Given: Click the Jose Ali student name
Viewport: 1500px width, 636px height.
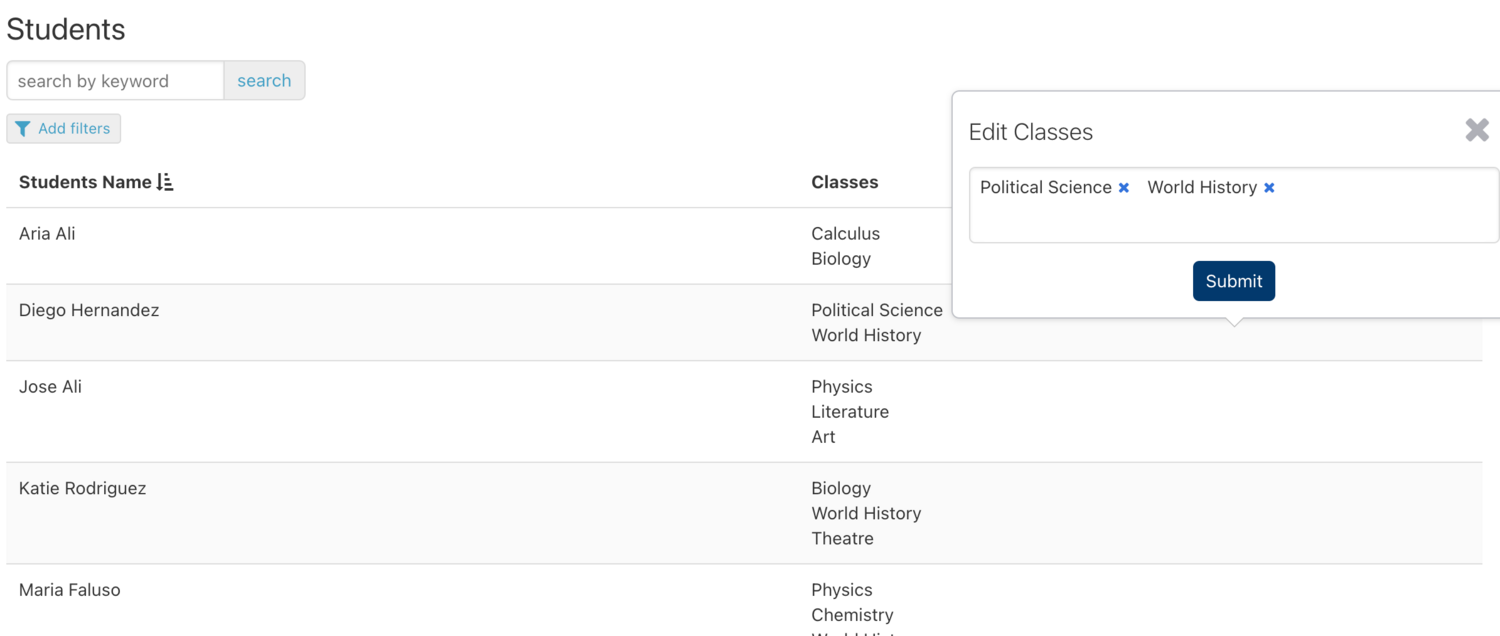Looking at the screenshot, I should pyautogui.click(x=50, y=387).
